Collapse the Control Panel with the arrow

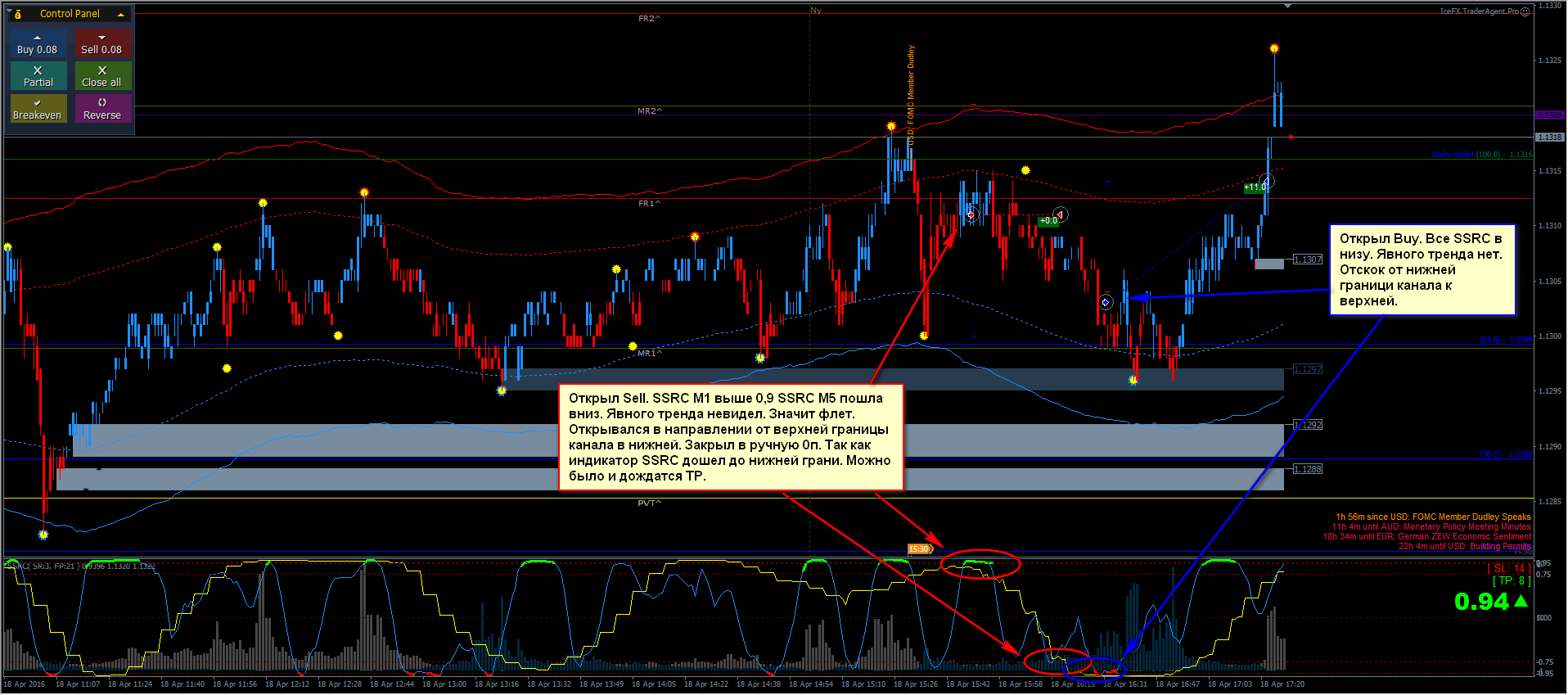tap(121, 14)
